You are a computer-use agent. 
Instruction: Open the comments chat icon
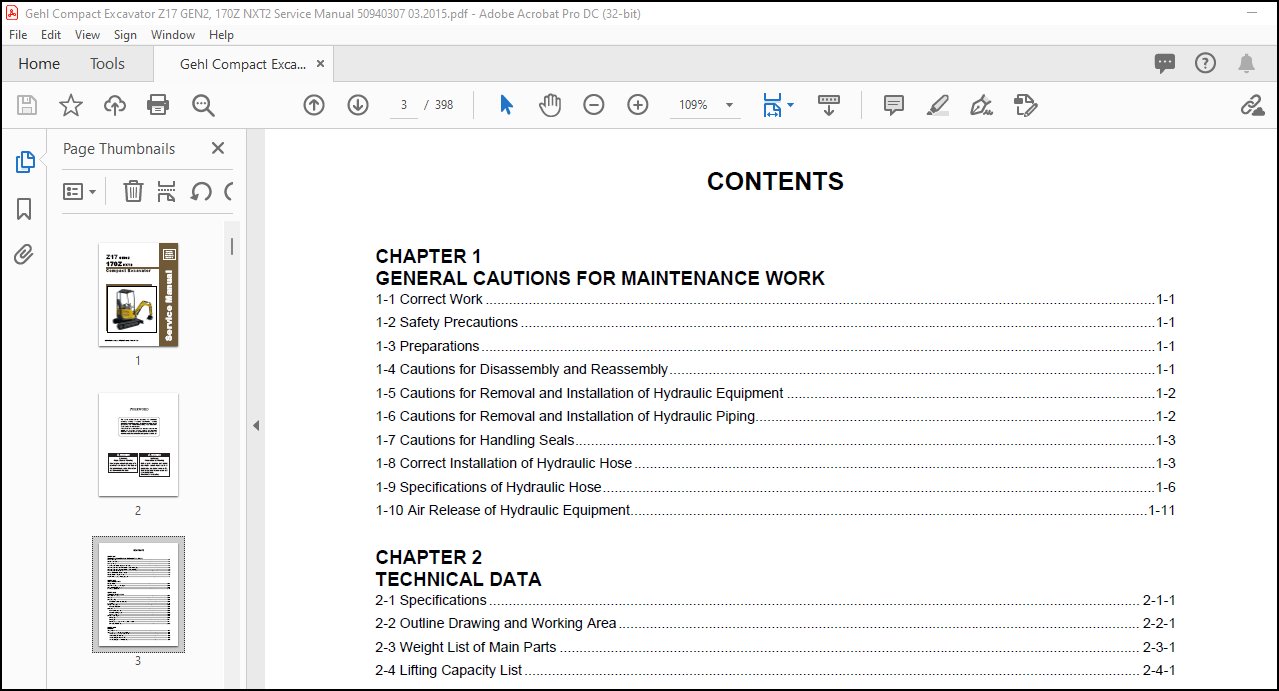point(1165,64)
